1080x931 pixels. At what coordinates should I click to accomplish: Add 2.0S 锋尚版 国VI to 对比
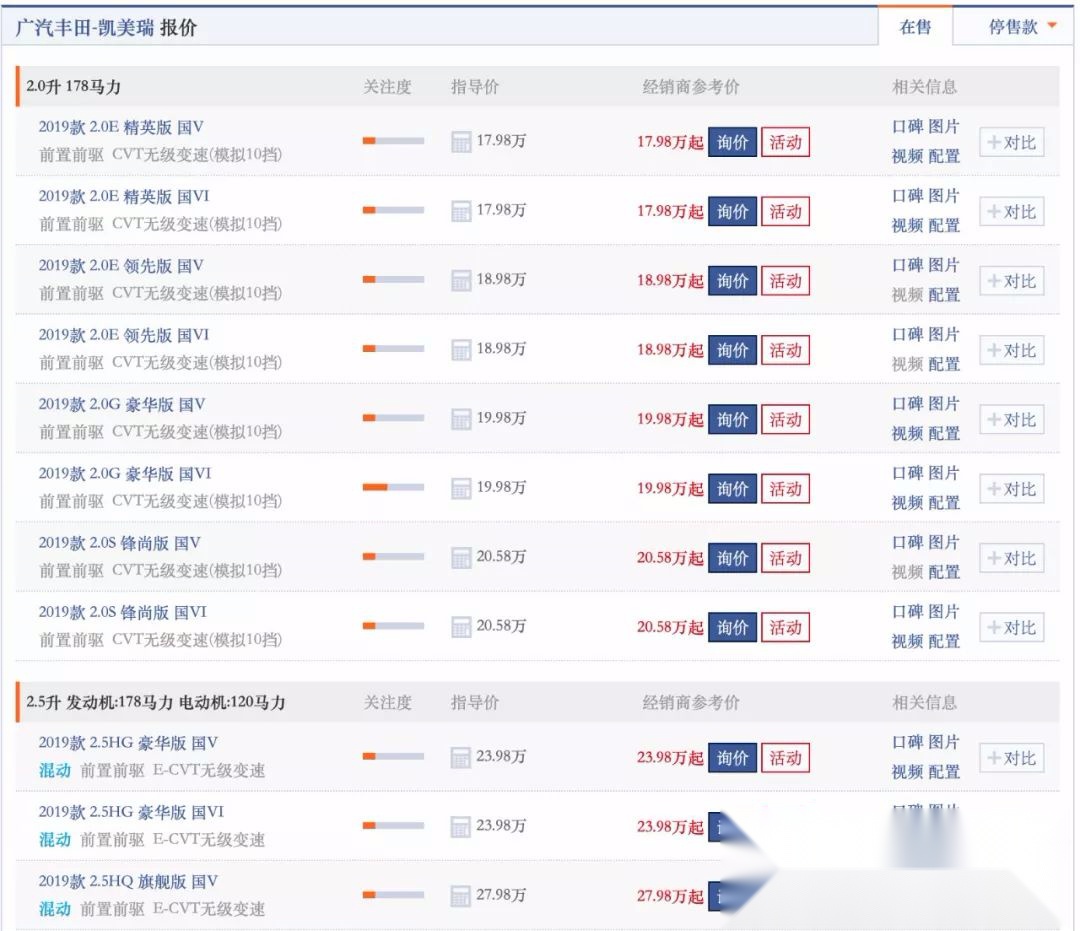click(x=1012, y=627)
